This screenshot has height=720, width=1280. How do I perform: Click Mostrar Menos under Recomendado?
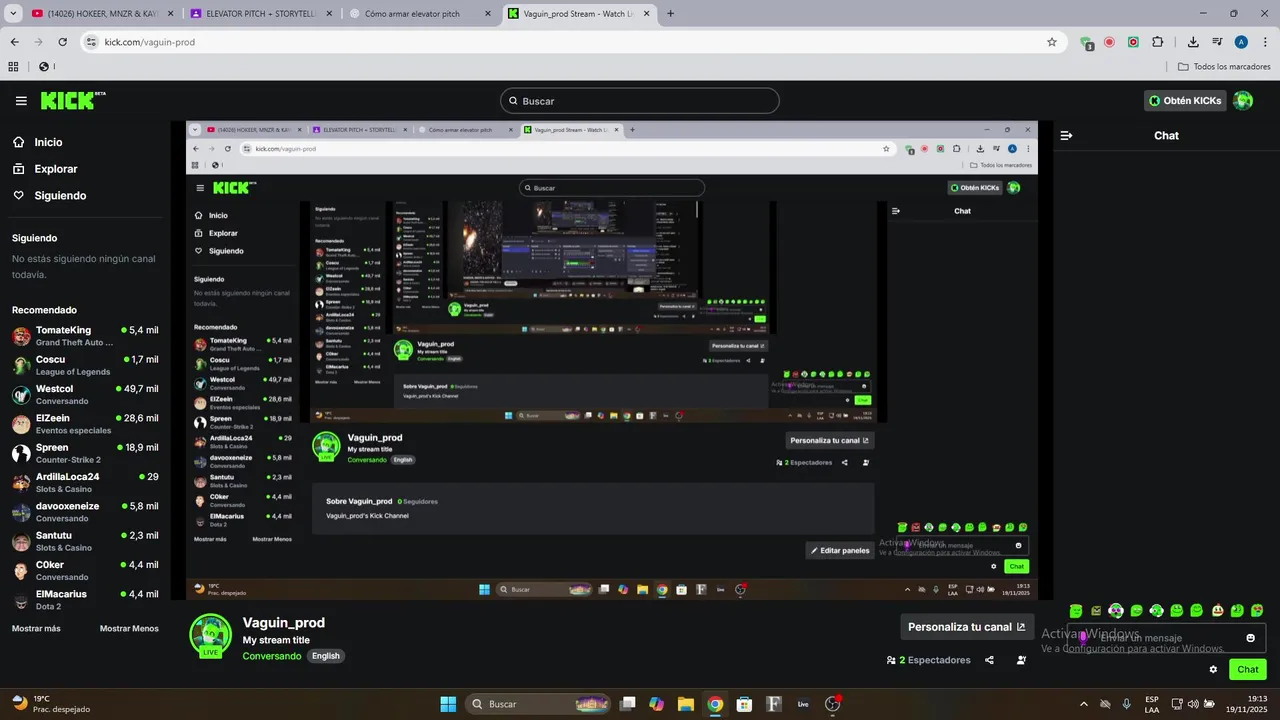pos(129,628)
